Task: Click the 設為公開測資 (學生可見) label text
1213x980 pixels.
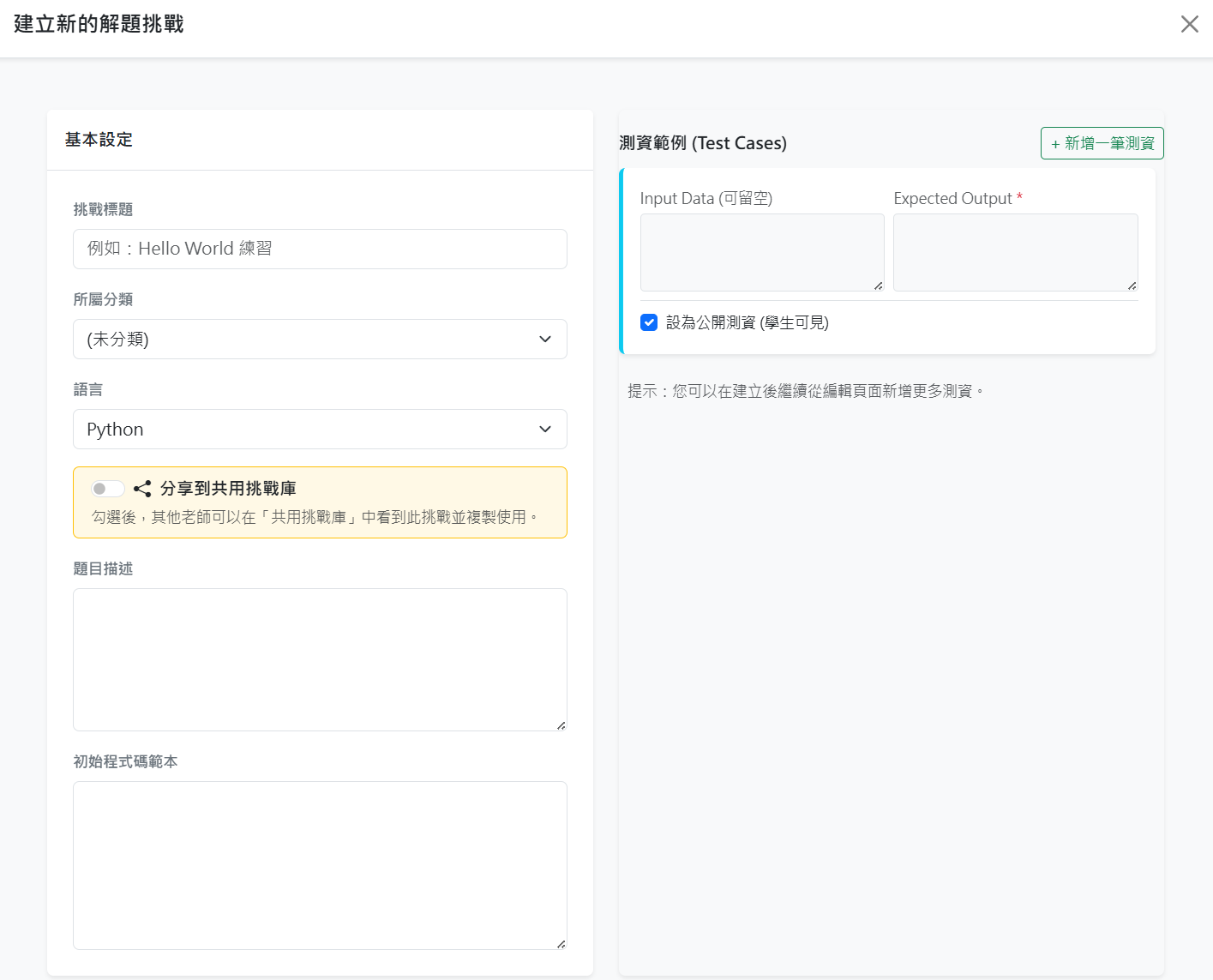Action: (747, 322)
